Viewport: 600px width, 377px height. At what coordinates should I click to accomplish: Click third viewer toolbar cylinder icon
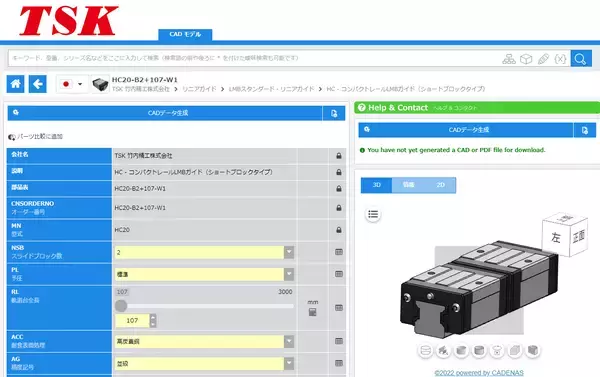coord(461,351)
